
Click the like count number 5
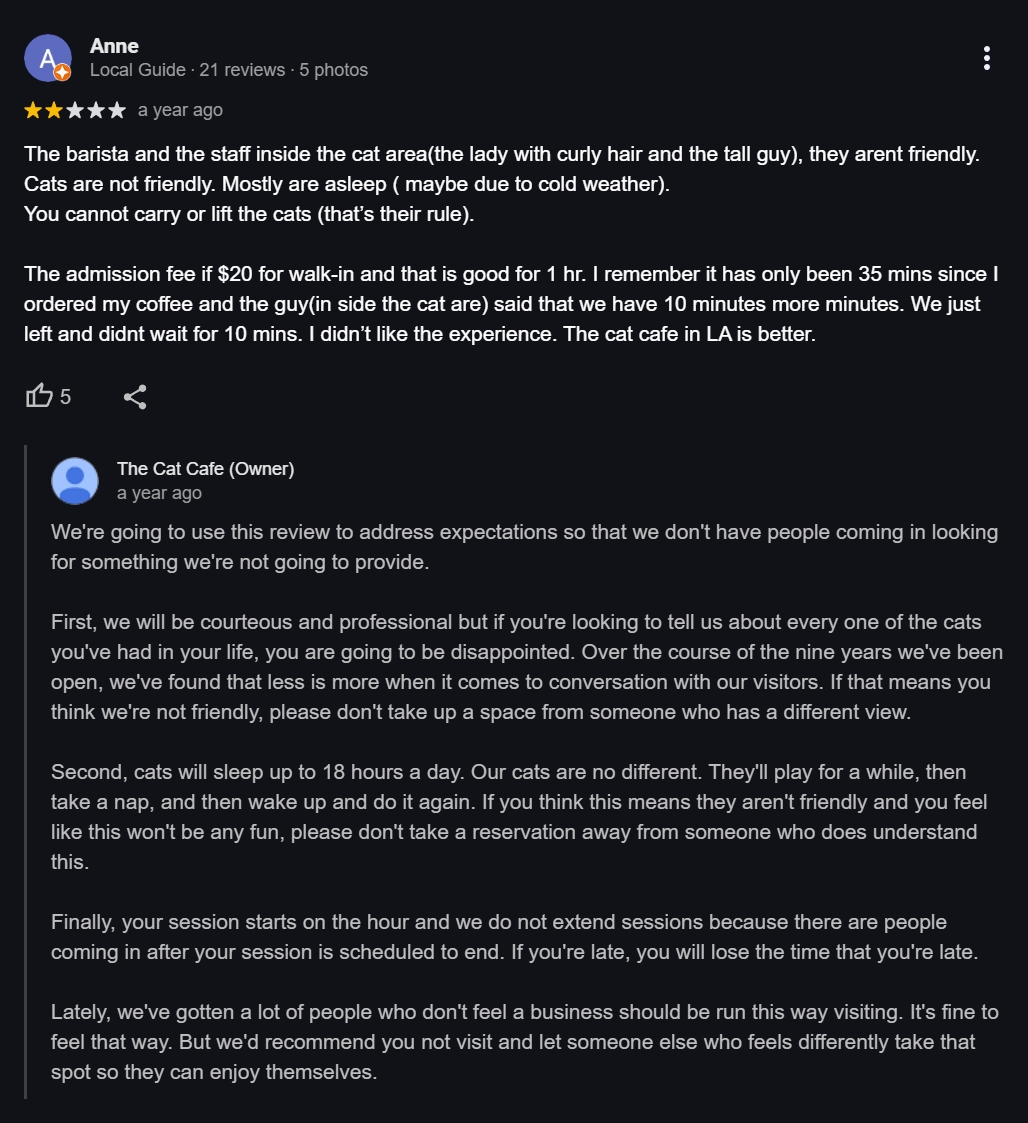[x=65, y=397]
